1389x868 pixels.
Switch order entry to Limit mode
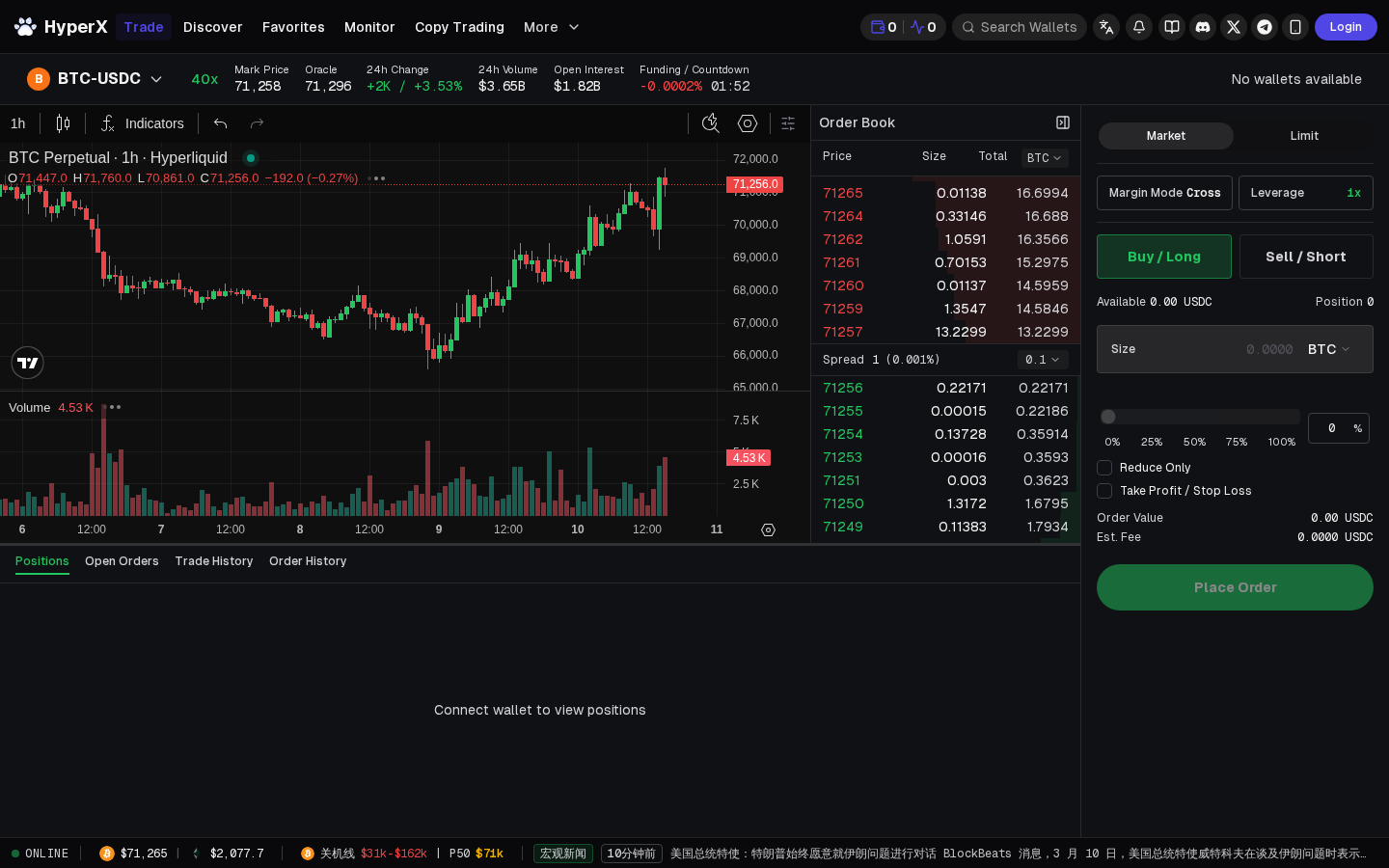tap(1304, 136)
